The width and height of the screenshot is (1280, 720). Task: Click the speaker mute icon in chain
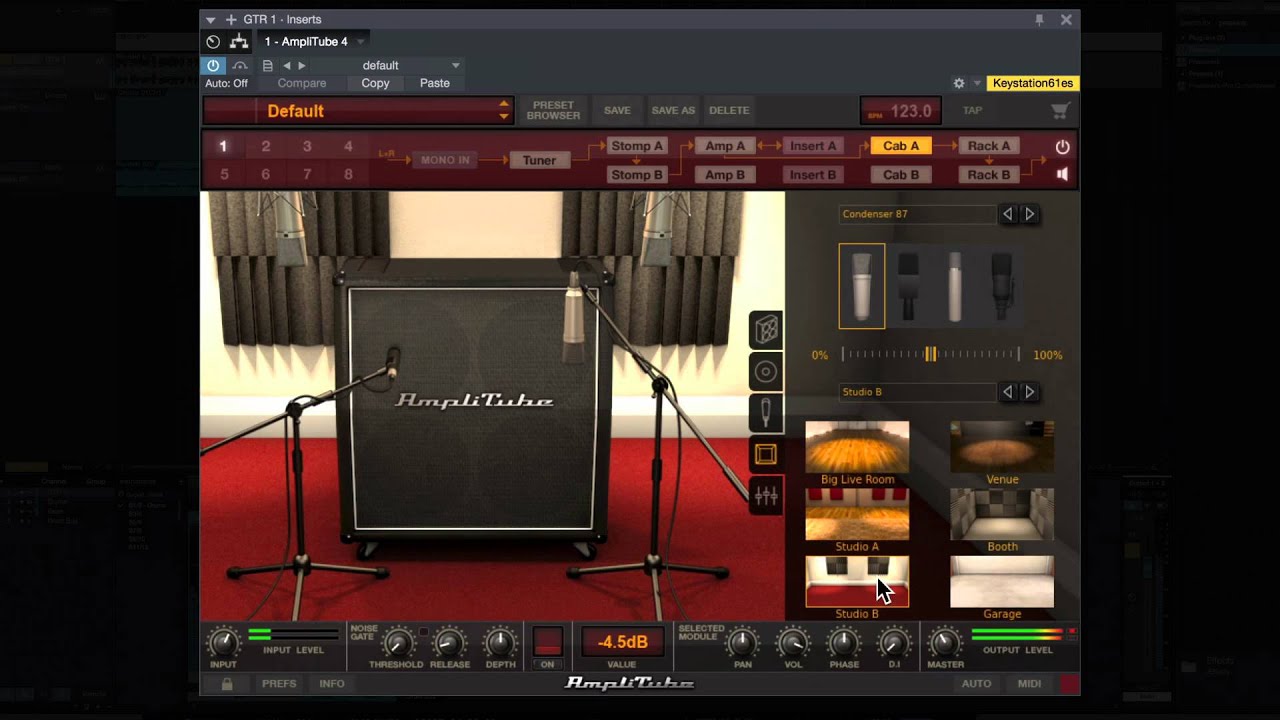click(x=1062, y=174)
